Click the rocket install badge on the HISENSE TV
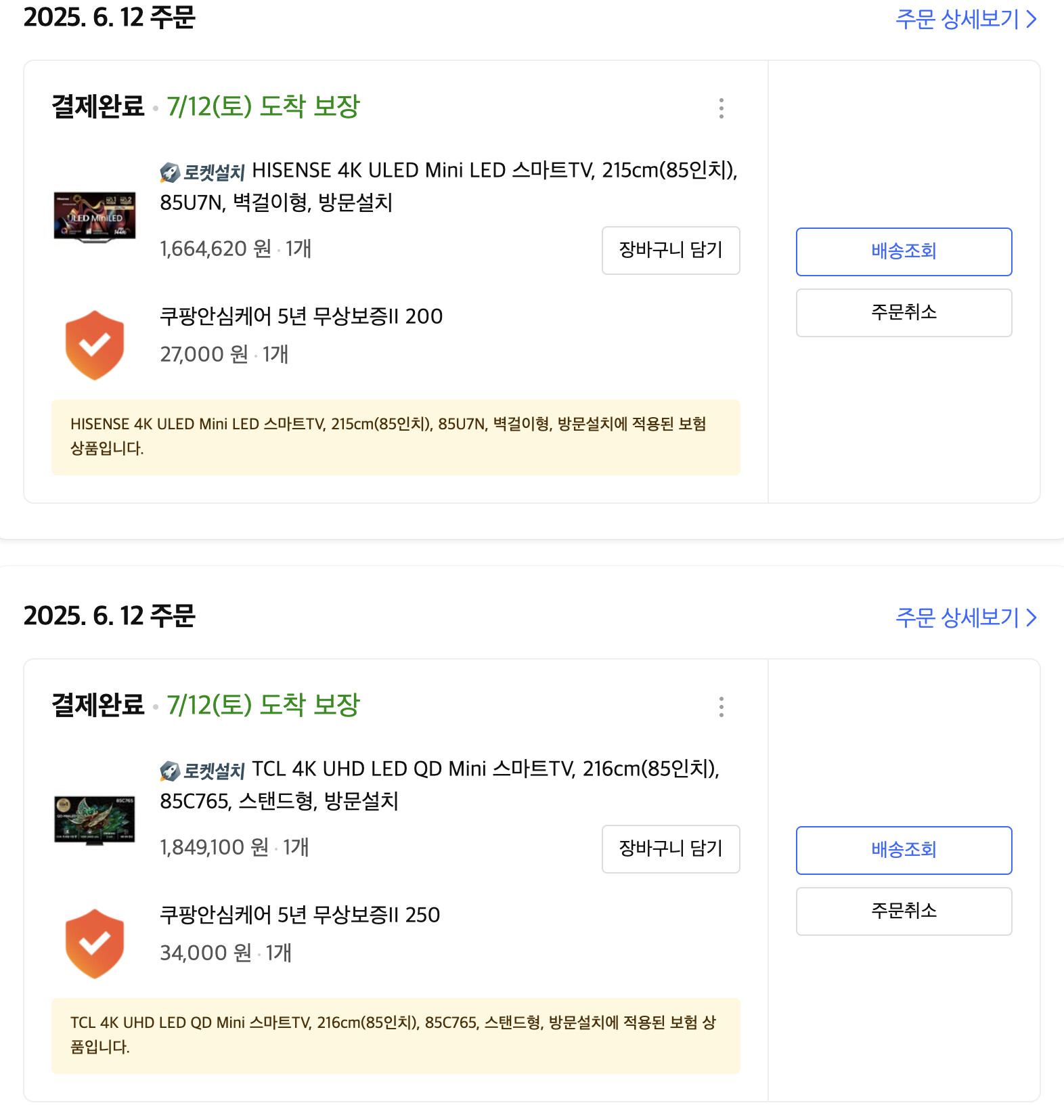Viewport: 1064px width, 1120px height. (x=202, y=173)
